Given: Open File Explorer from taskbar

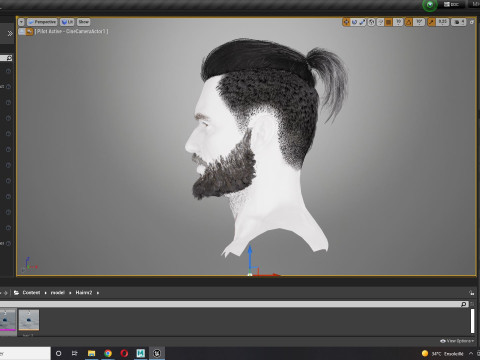Looking at the screenshot, I should pos(91,353).
